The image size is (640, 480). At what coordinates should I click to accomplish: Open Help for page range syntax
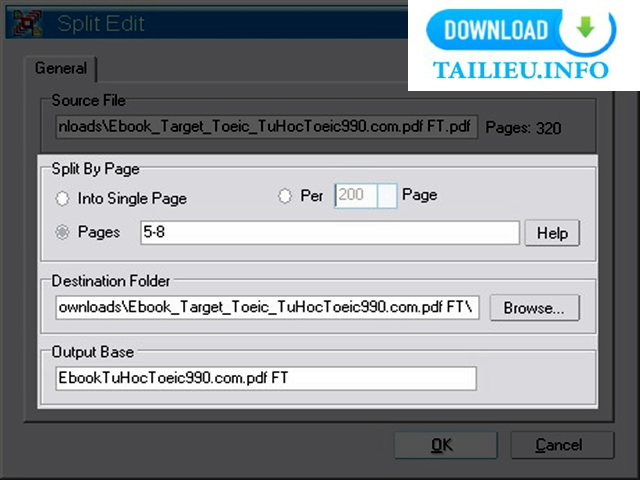552,233
